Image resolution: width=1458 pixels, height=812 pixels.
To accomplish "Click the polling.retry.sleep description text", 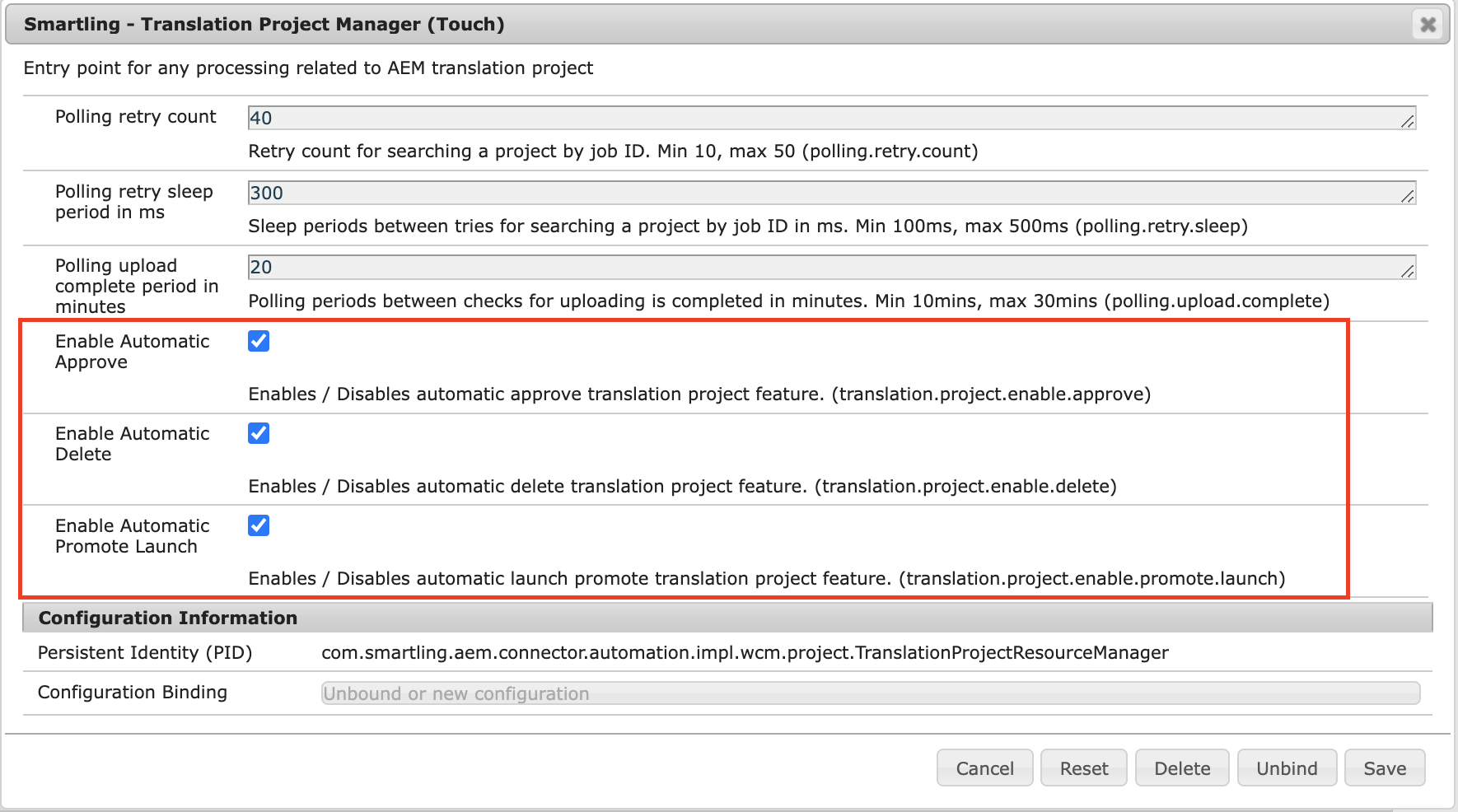I will [x=748, y=226].
